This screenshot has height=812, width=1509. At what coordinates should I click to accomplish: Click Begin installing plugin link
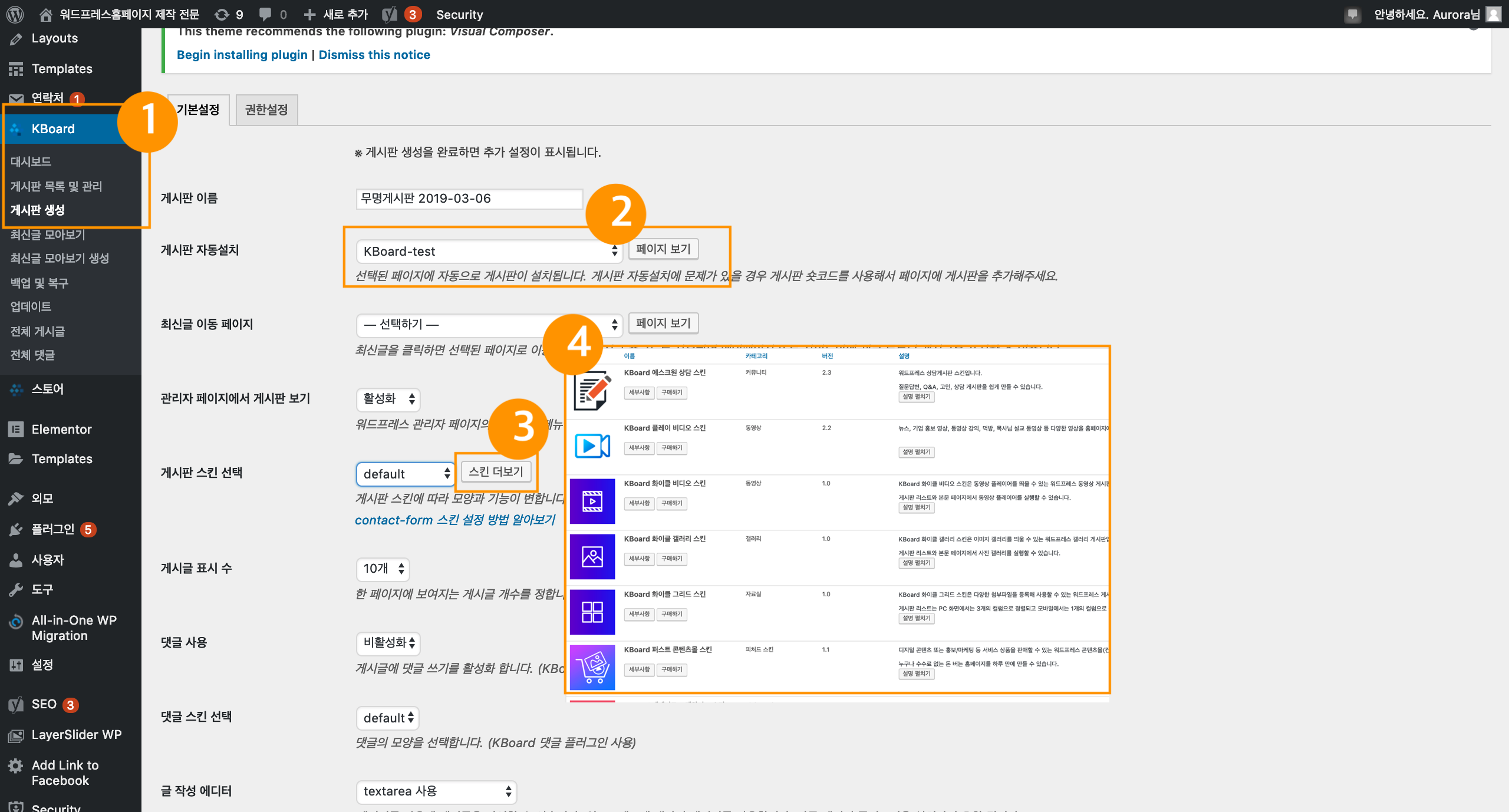pyautogui.click(x=242, y=55)
